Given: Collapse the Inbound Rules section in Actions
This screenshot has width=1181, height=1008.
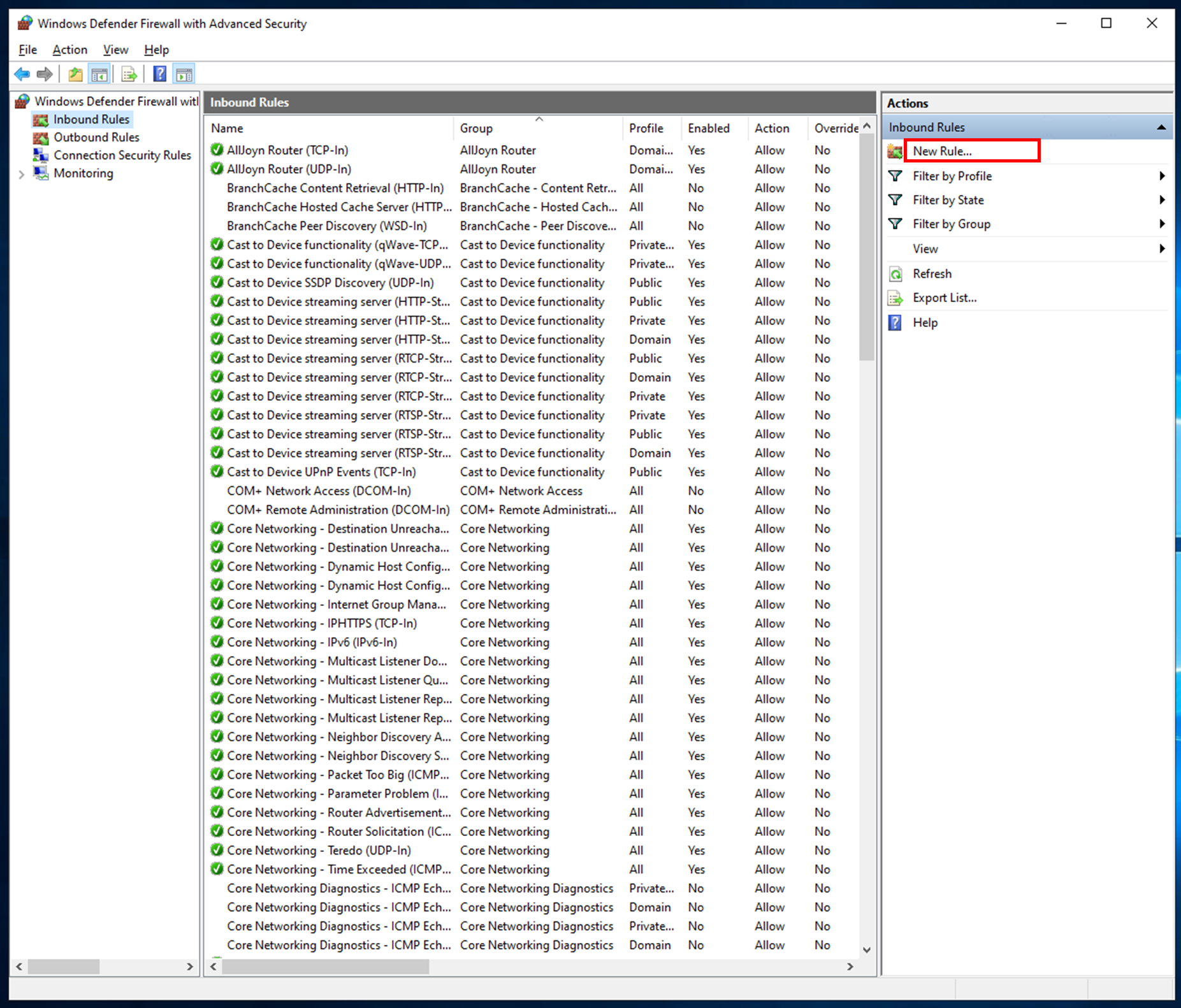Looking at the screenshot, I should coord(1161,127).
